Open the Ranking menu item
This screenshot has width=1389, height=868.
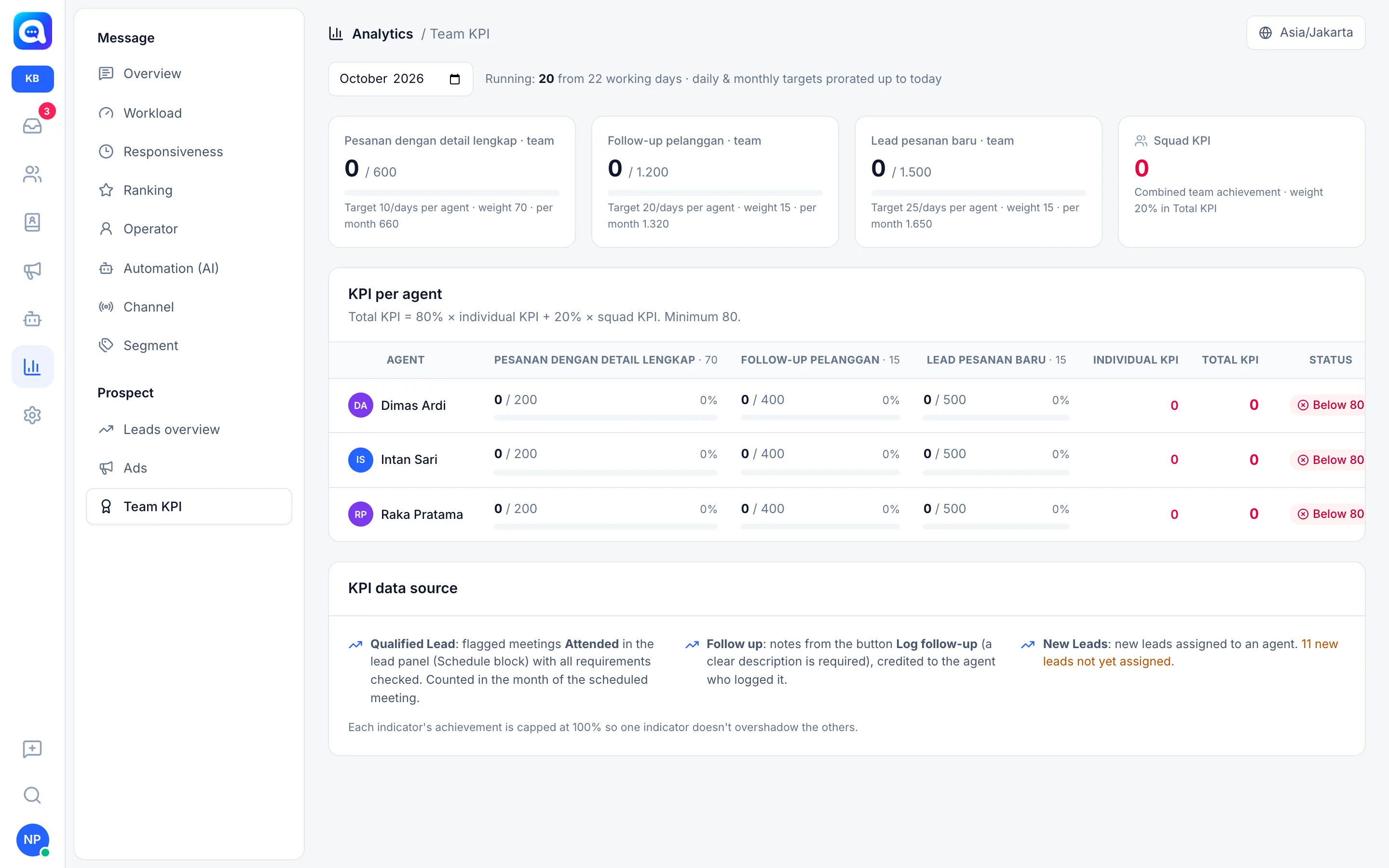click(189, 190)
